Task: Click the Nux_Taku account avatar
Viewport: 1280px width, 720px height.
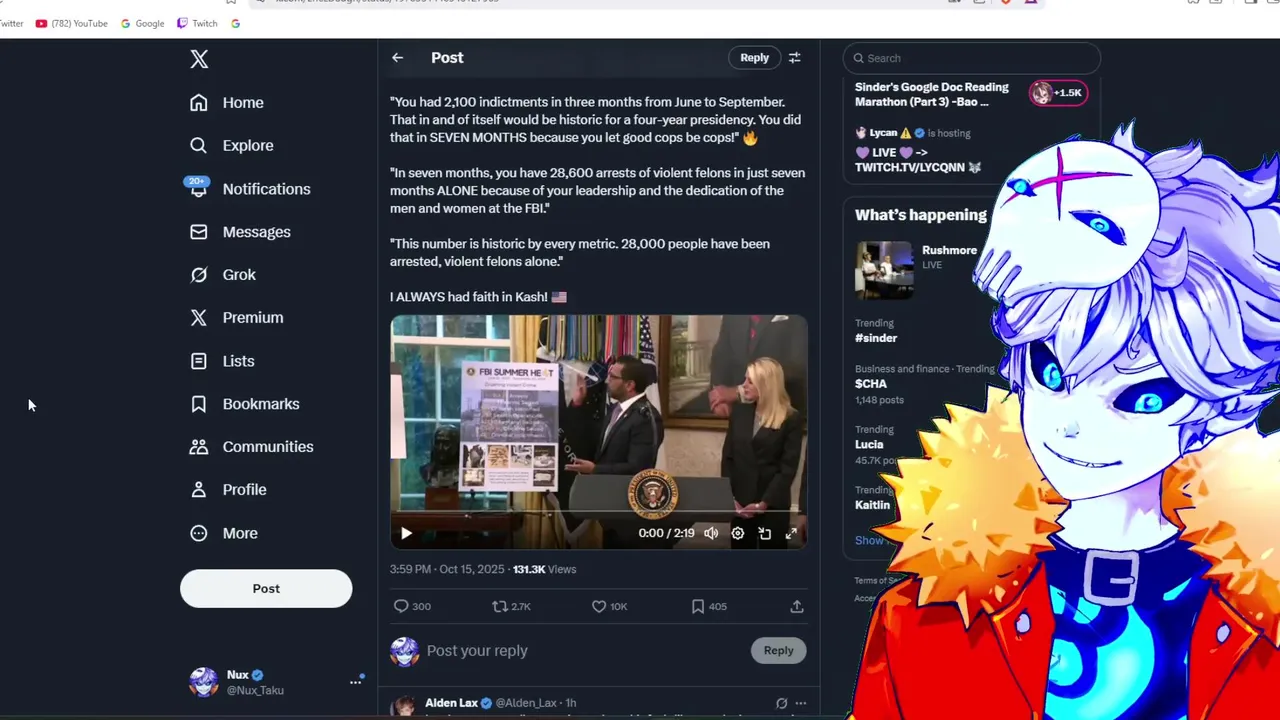Action: tap(204, 682)
